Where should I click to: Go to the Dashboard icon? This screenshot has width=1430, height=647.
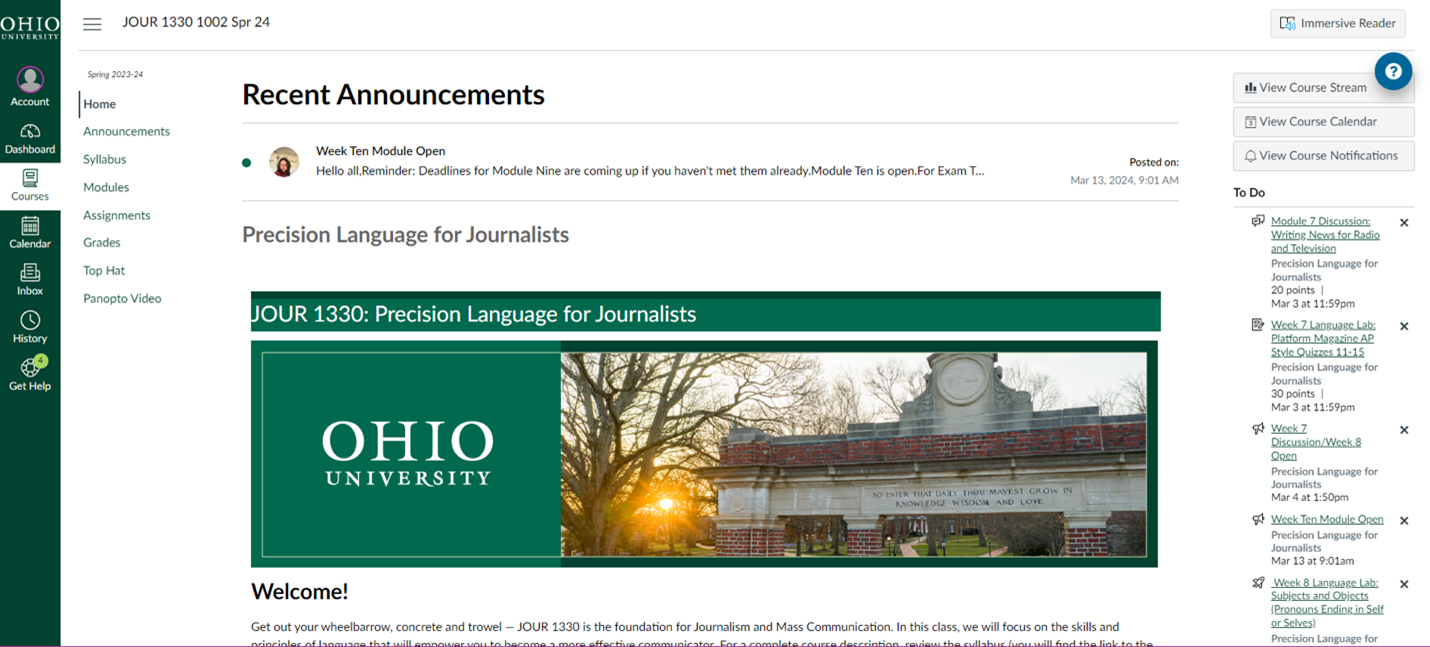pos(30,133)
